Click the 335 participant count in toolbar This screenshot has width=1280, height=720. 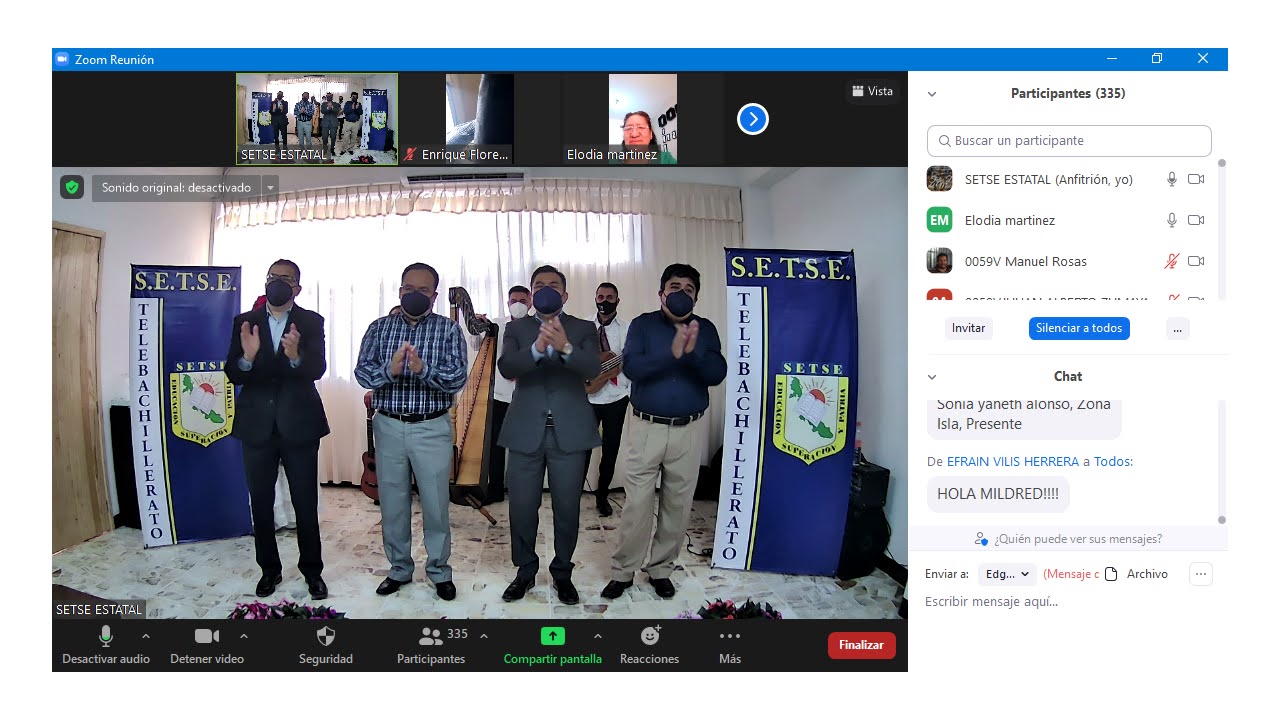[457, 634]
